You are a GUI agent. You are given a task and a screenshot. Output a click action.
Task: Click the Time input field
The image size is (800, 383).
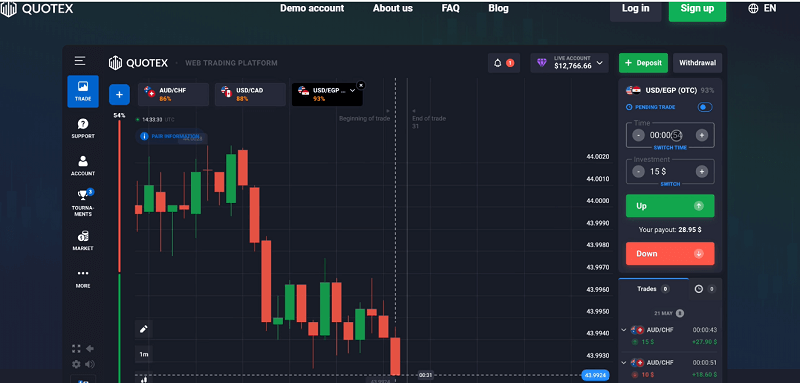[x=670, y=135]
